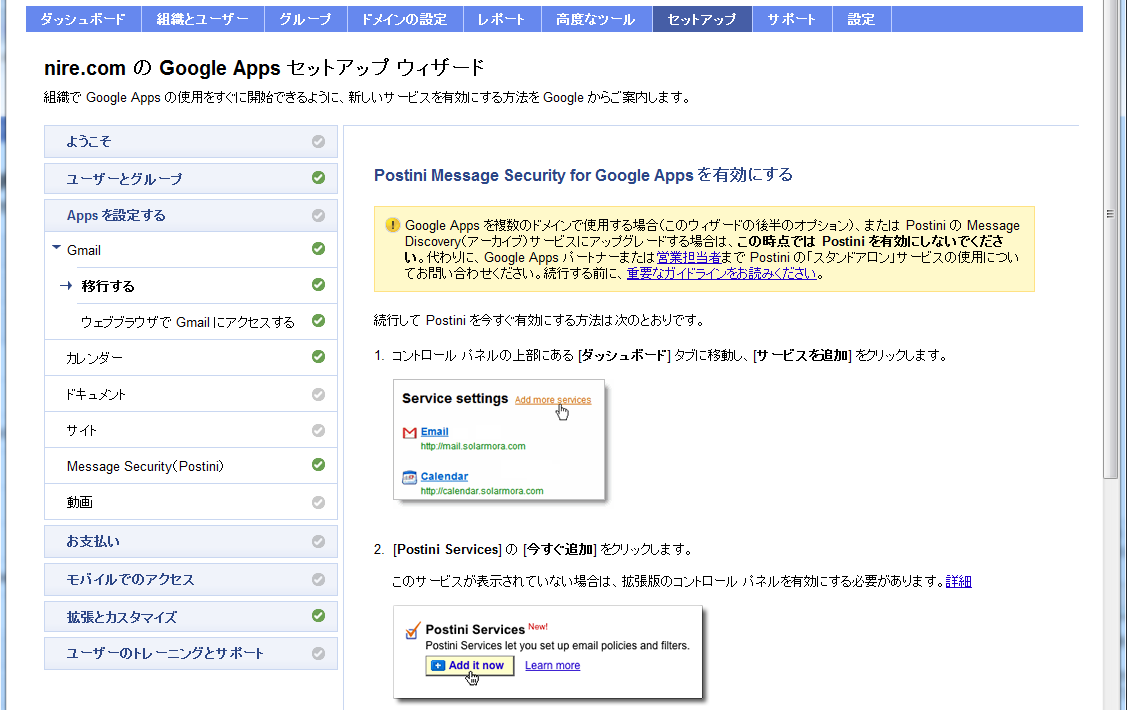This screenshot has width=1127, height=710.
Task: Click the gray check icon beside ようこそ
Action: tap(318, 142)
